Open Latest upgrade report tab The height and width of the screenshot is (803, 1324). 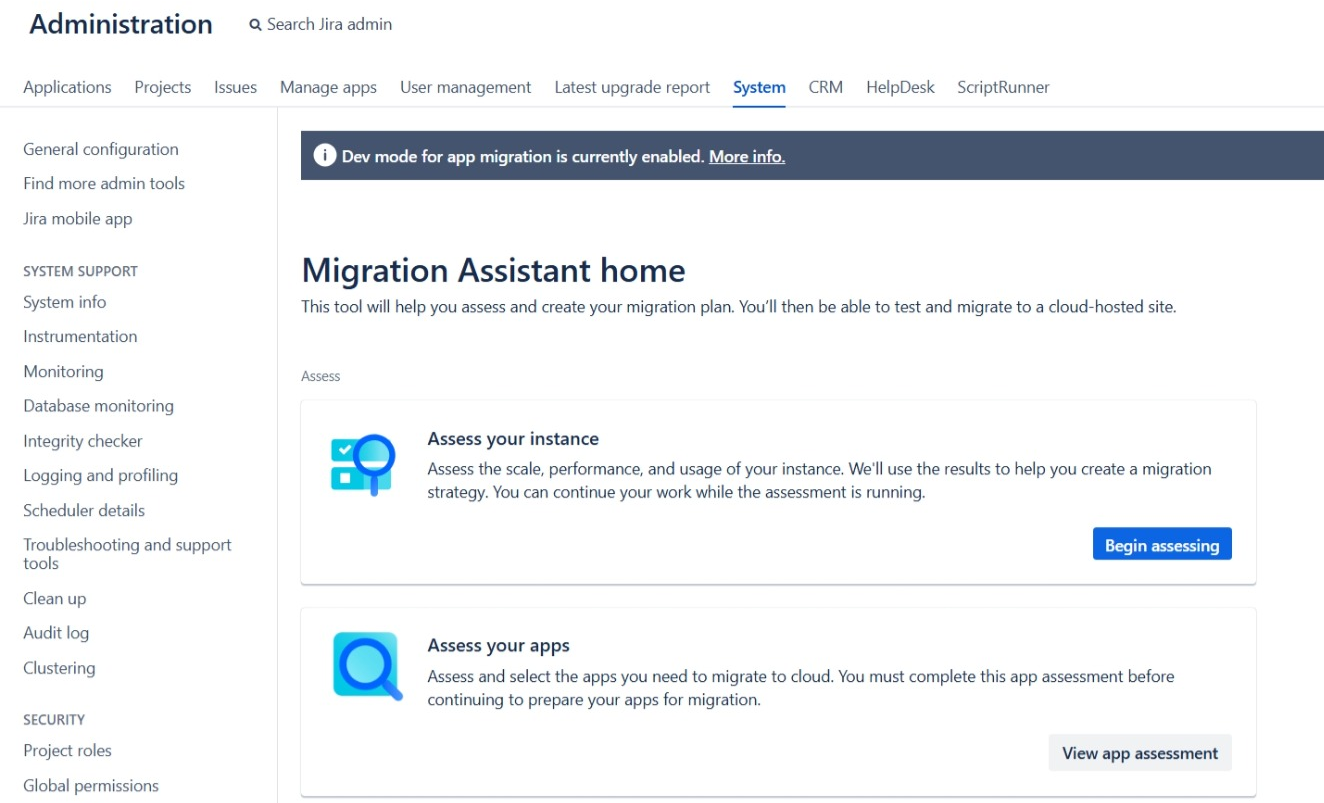click(x=632, y=87)
